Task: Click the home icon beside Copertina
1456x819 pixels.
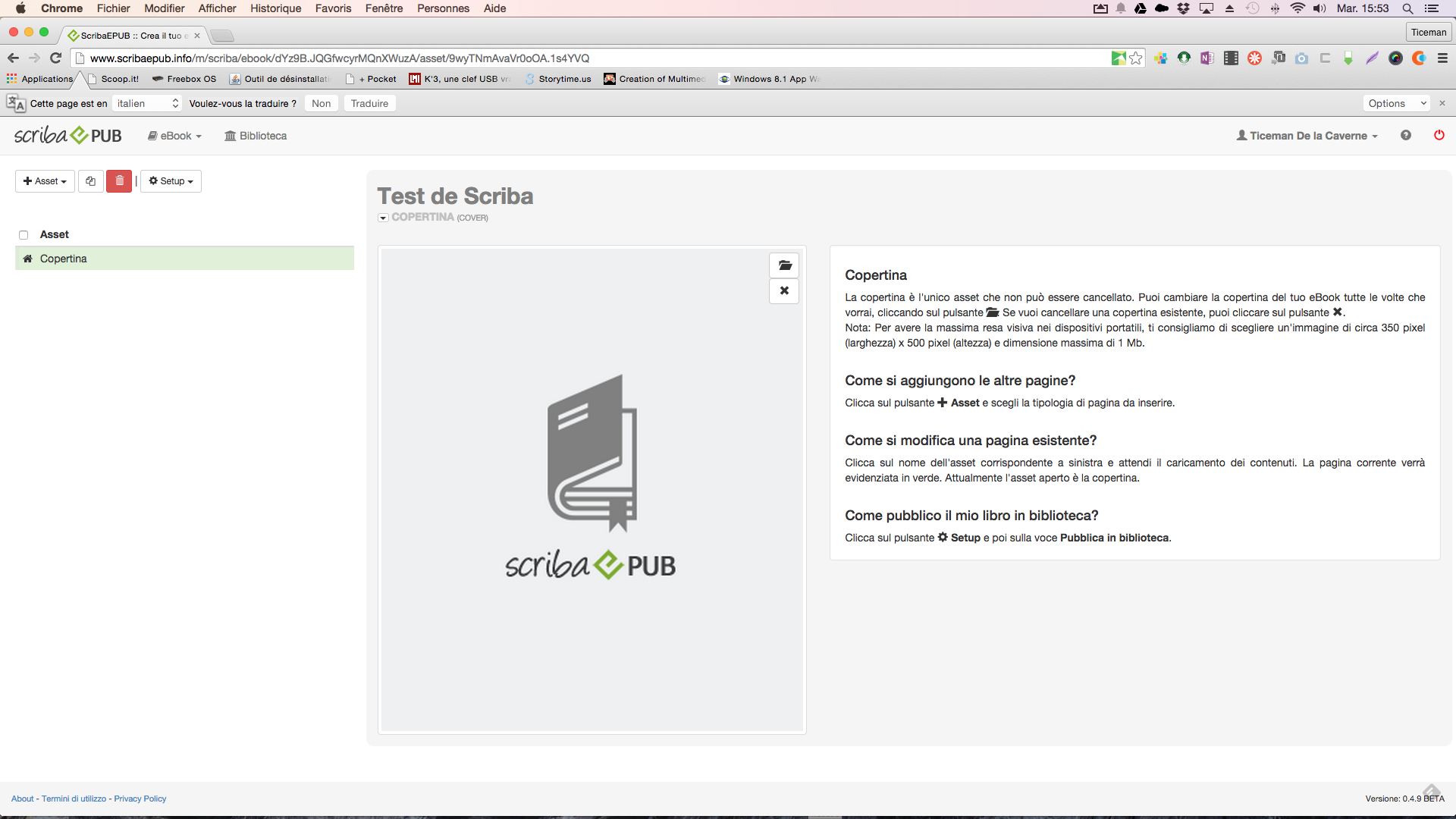Action: click(x=27, y=259)
